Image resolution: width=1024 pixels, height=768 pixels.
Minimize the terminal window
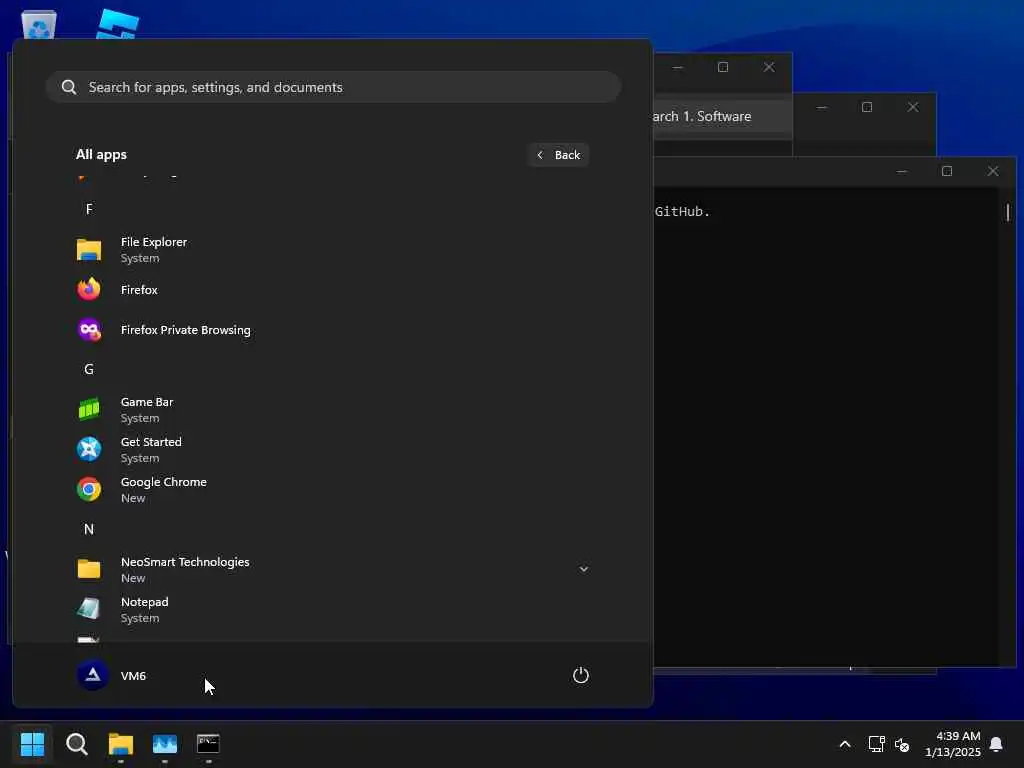pyautogui.click(x=901, y=171)
